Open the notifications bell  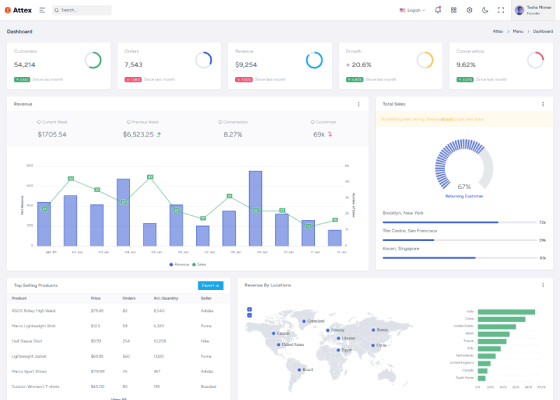click(438, 10)
